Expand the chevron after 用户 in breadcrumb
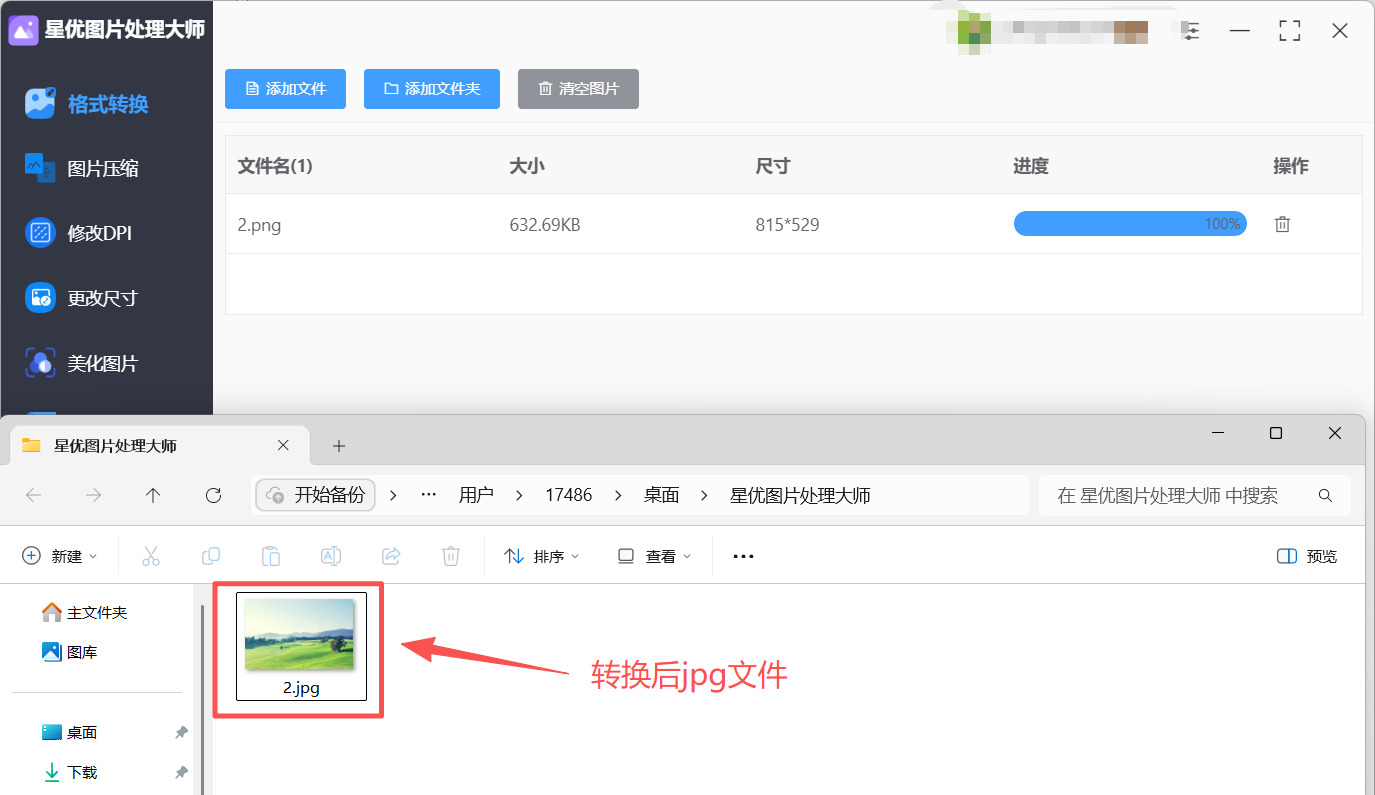1375x795 pixels. tap(519, 495)
